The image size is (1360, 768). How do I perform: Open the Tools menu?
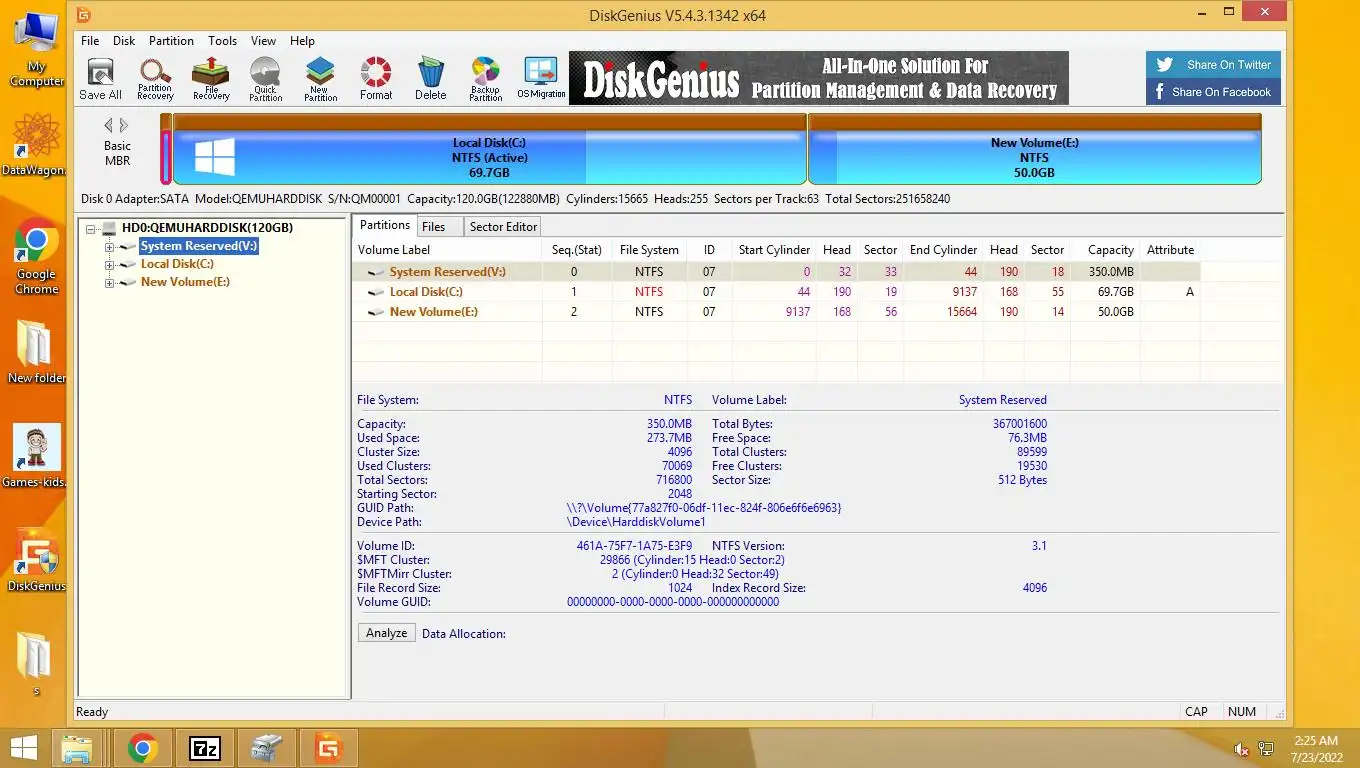click(x=222, y=41)
